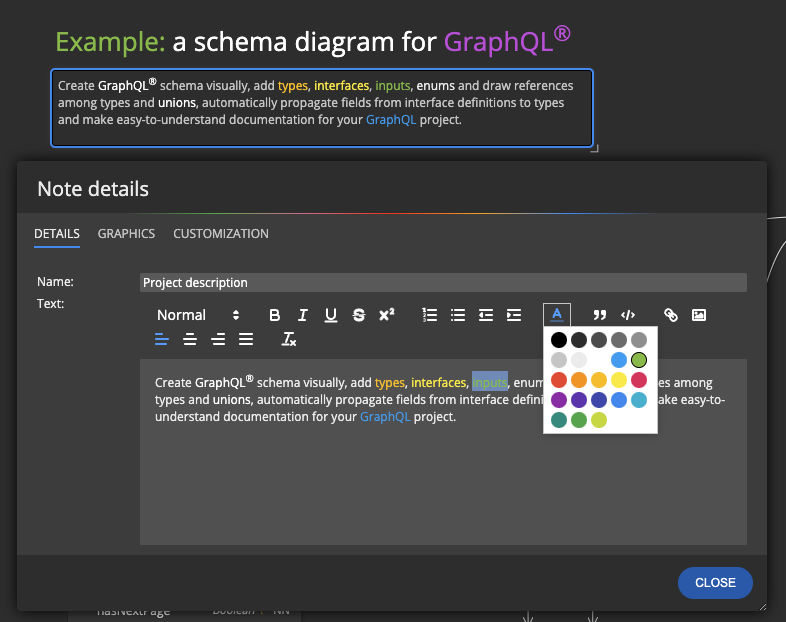The image size is (786, 622).
Task: Click the yellow word types in the editor
Action: point(389,383)
